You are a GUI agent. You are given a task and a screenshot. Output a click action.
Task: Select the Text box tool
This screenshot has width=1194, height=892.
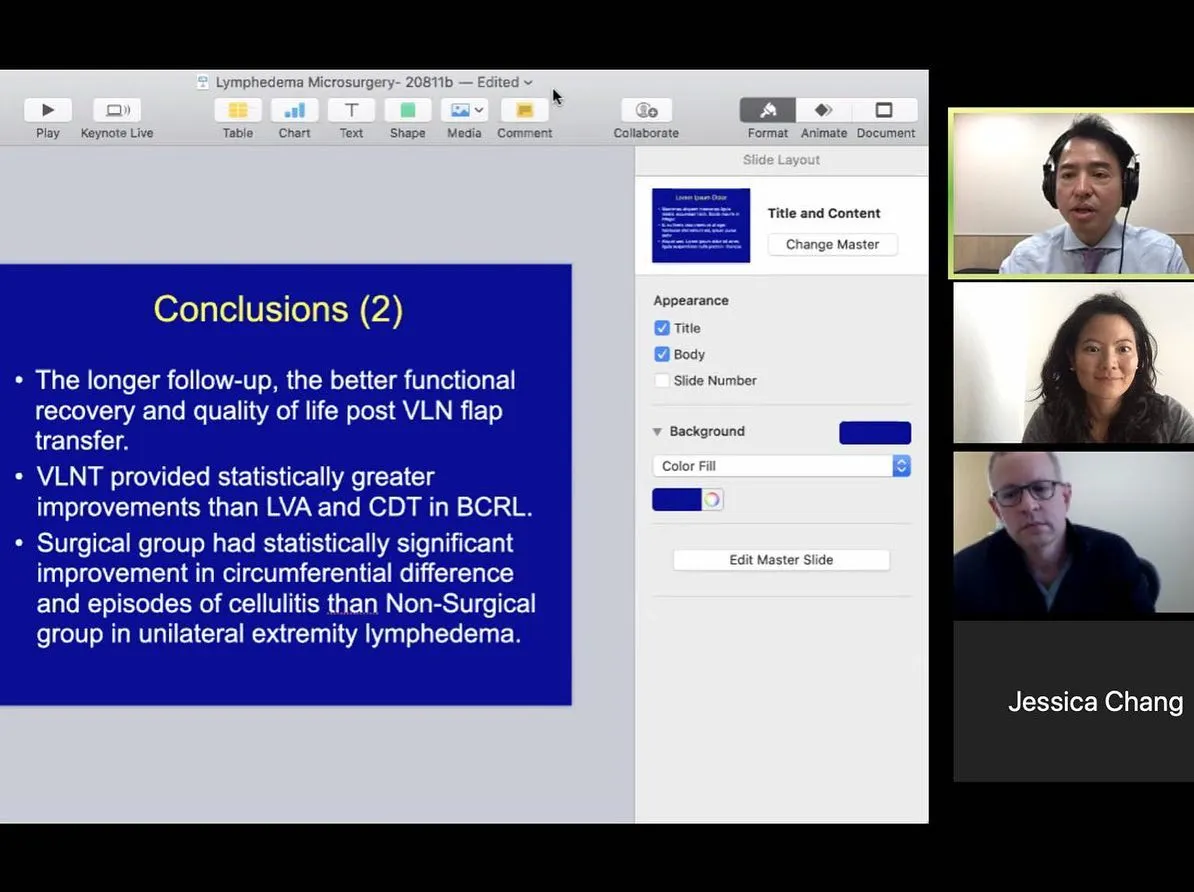pos(351,111)
